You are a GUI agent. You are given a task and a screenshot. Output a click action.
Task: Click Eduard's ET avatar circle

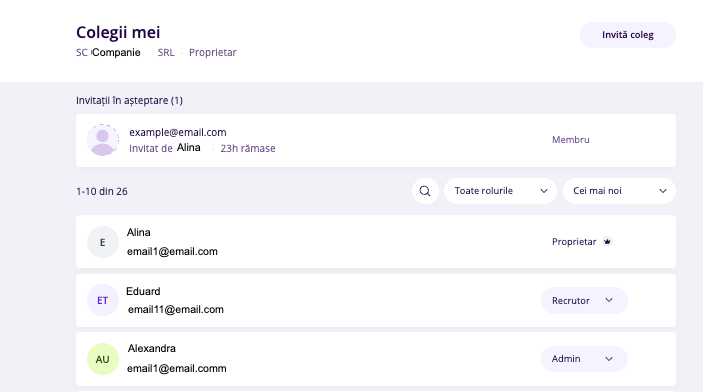coord(103,301)
